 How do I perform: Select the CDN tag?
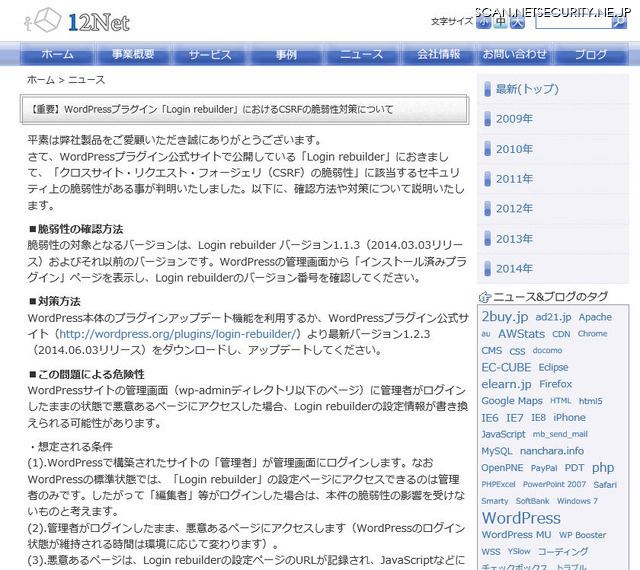click(561, 334)
